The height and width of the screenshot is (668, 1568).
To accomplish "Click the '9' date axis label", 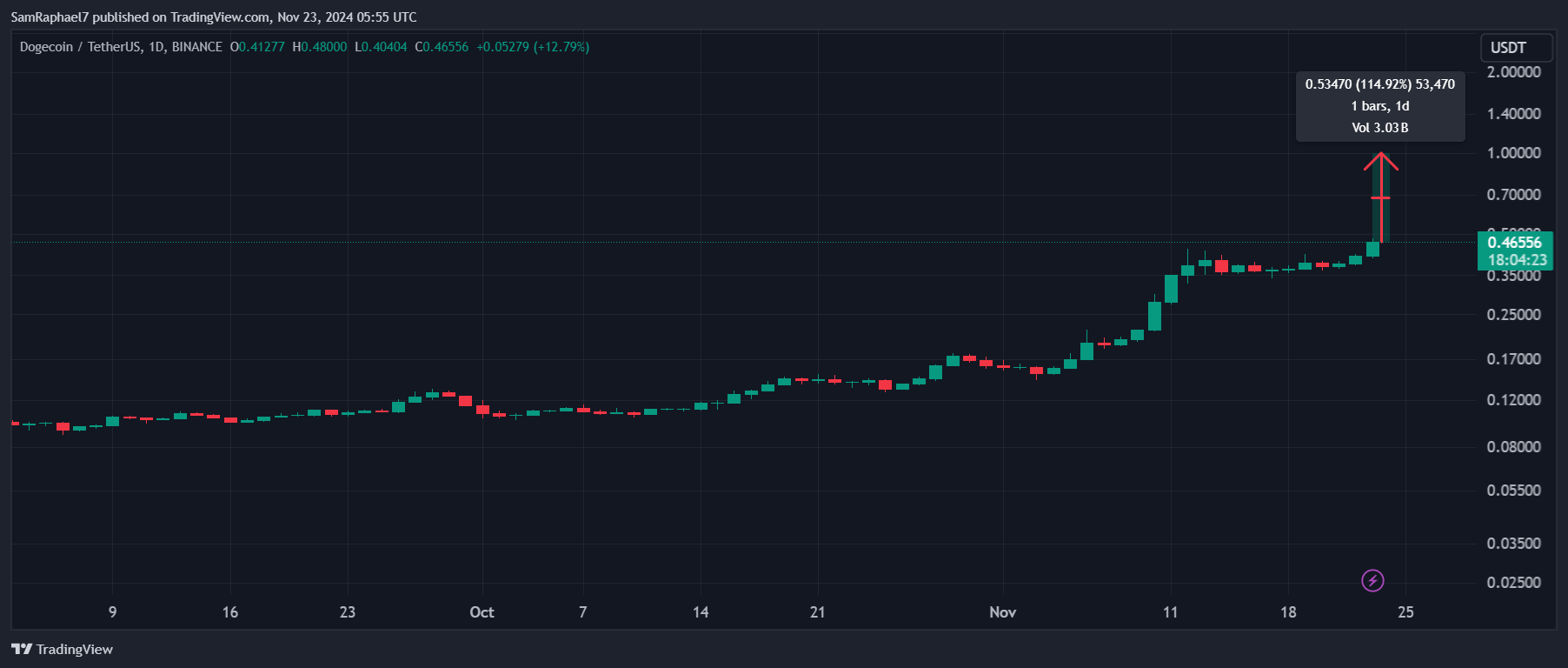I will click(112, 612).
